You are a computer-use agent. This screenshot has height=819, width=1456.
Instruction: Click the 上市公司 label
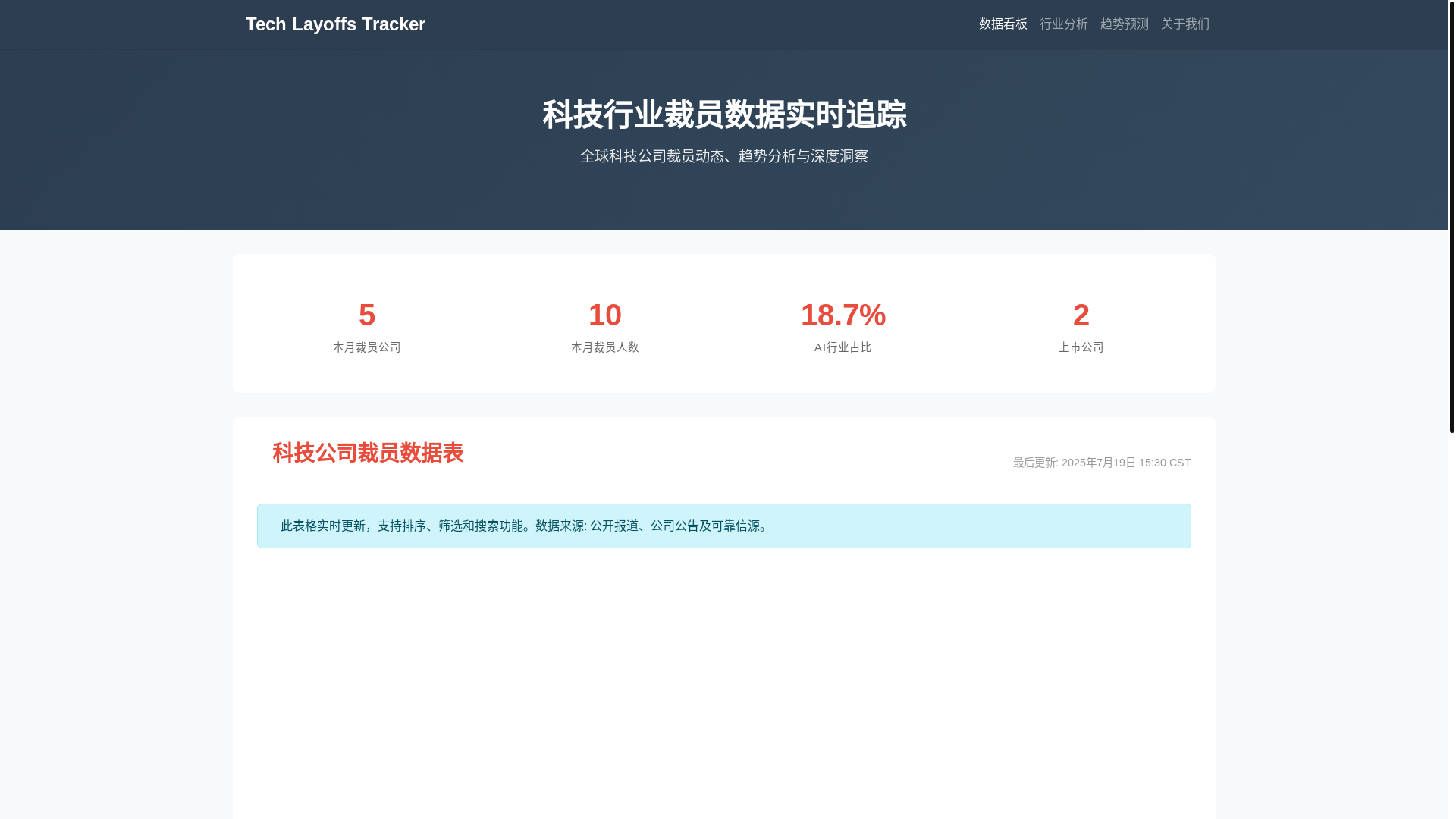1081,347
